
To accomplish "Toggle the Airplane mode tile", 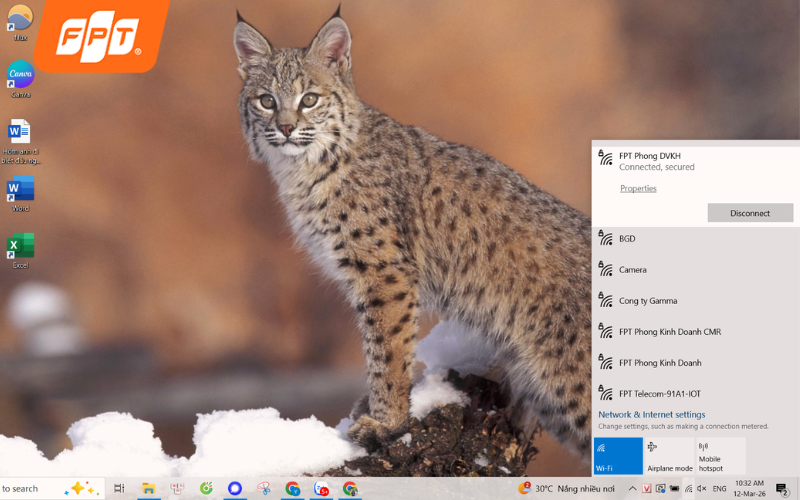I will 670,456.
